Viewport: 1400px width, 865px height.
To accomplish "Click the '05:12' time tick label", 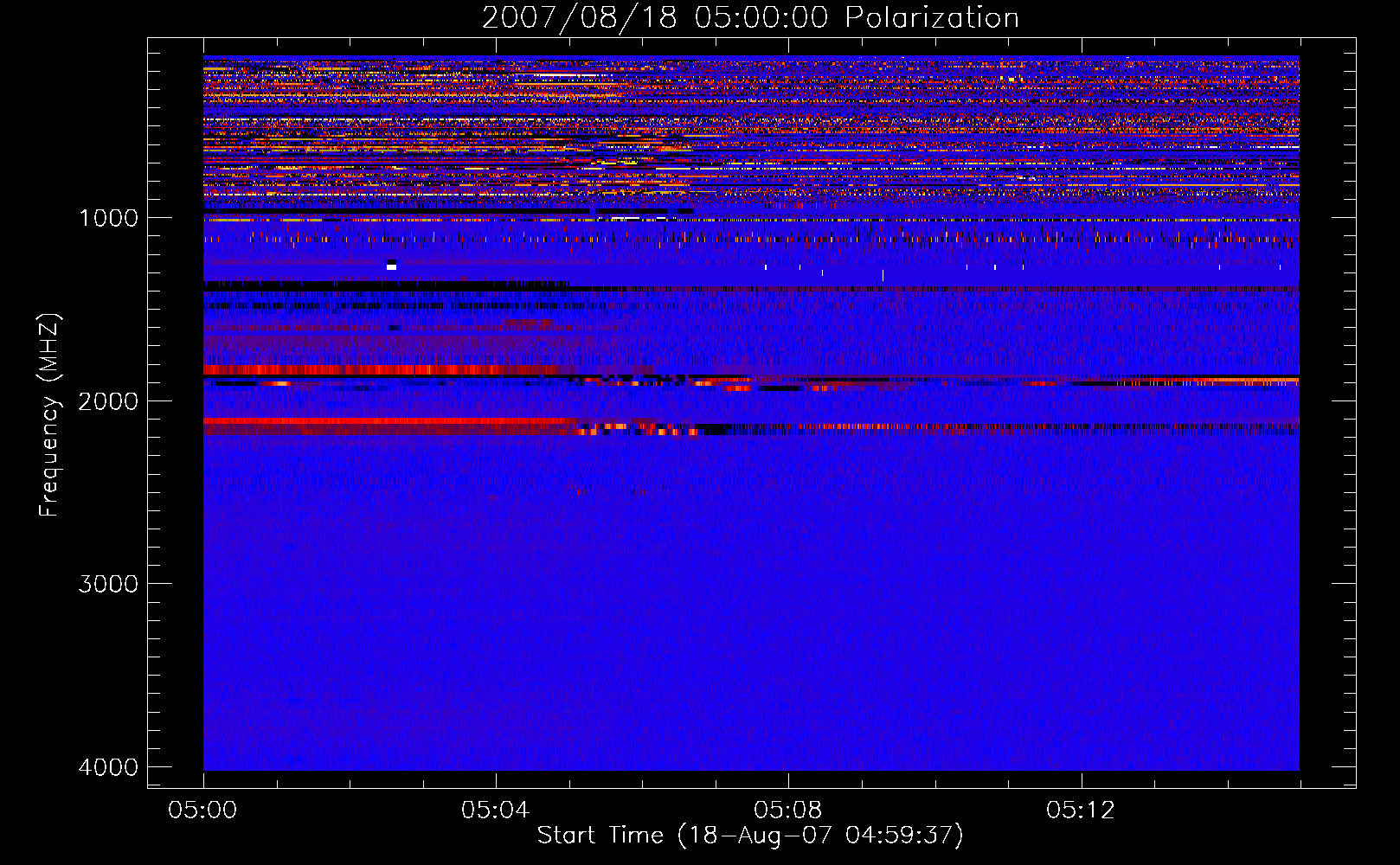I will [1081, 811].
